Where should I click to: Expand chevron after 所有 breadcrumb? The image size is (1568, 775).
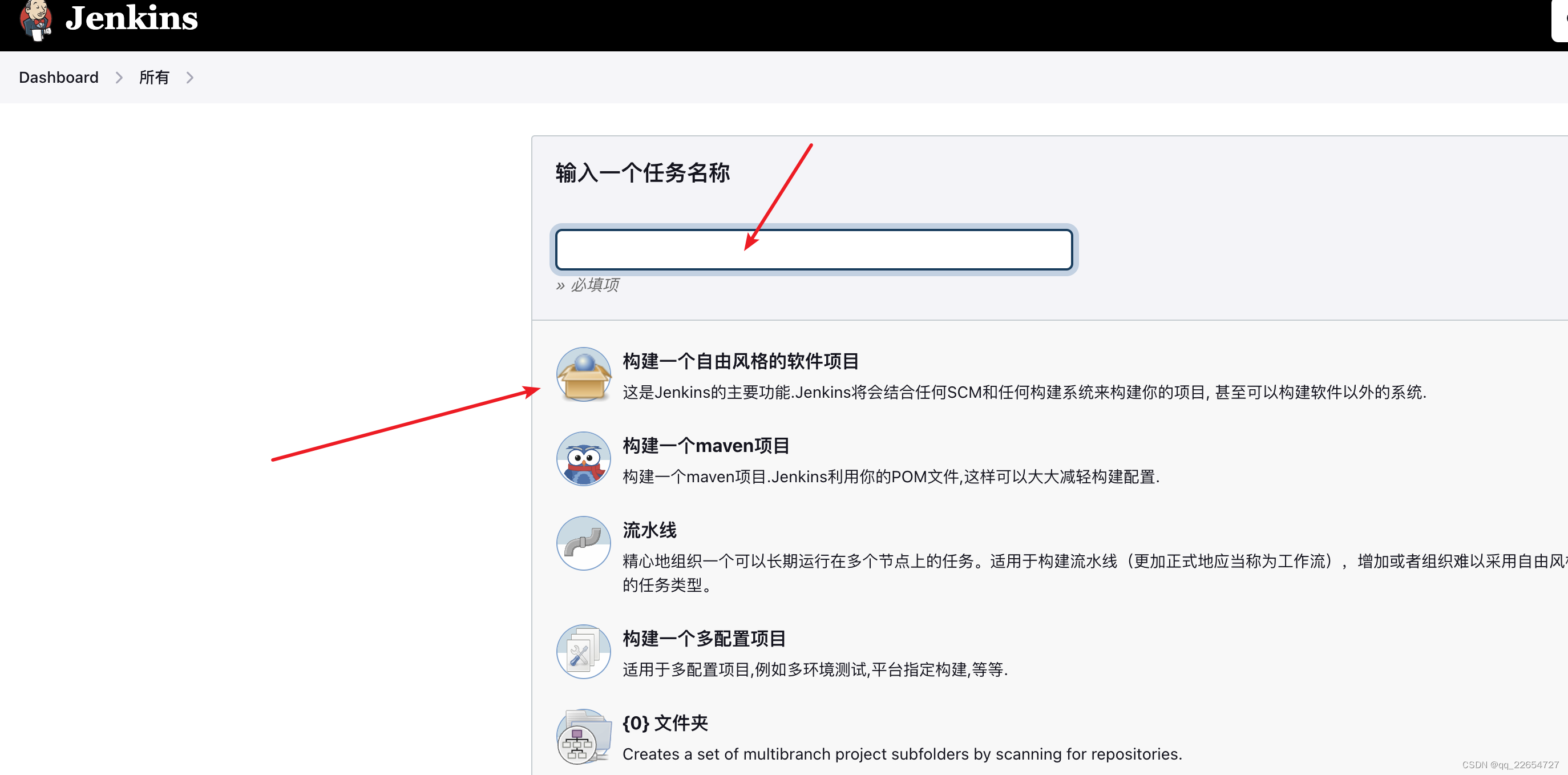pyautogui.click(x=189, y=77)
